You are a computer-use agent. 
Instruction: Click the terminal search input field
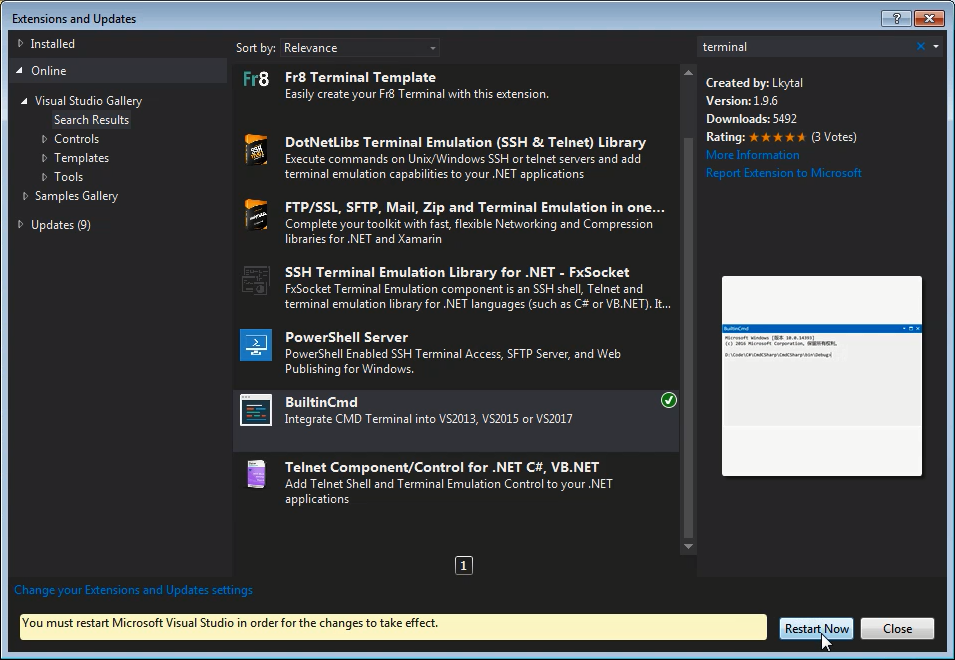[806, 47]
